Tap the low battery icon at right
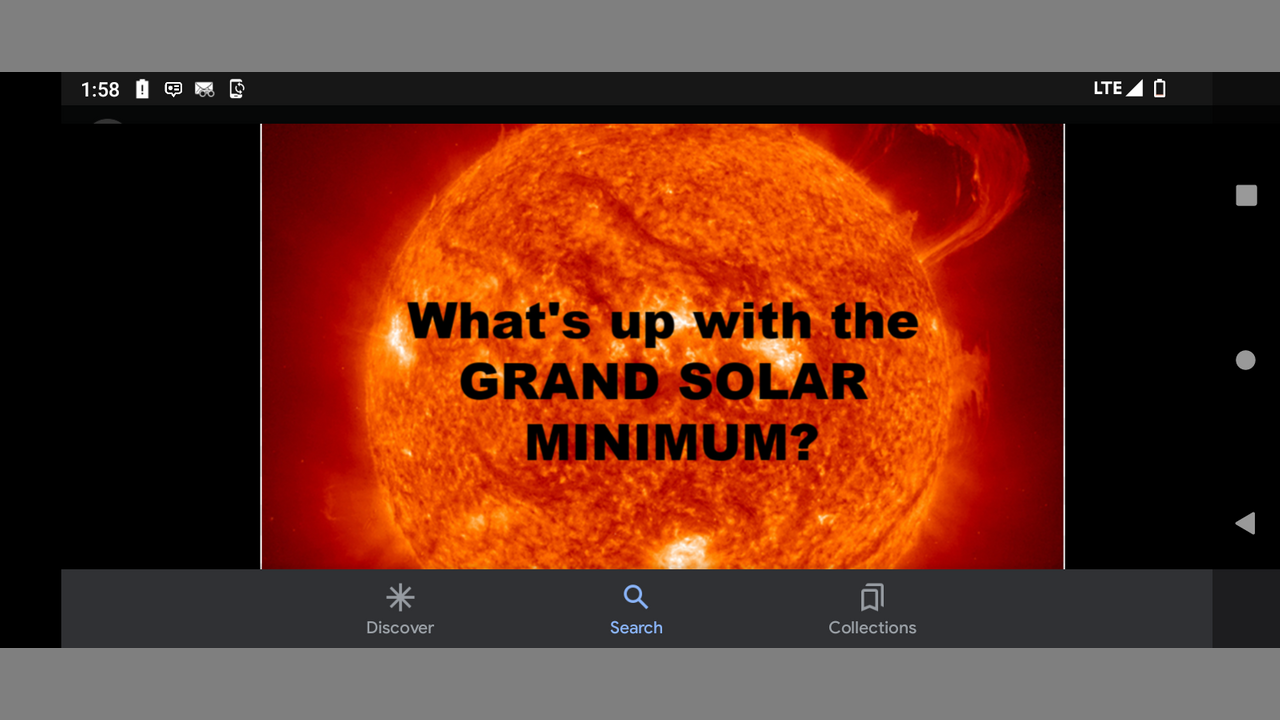 pos(1160,88)
